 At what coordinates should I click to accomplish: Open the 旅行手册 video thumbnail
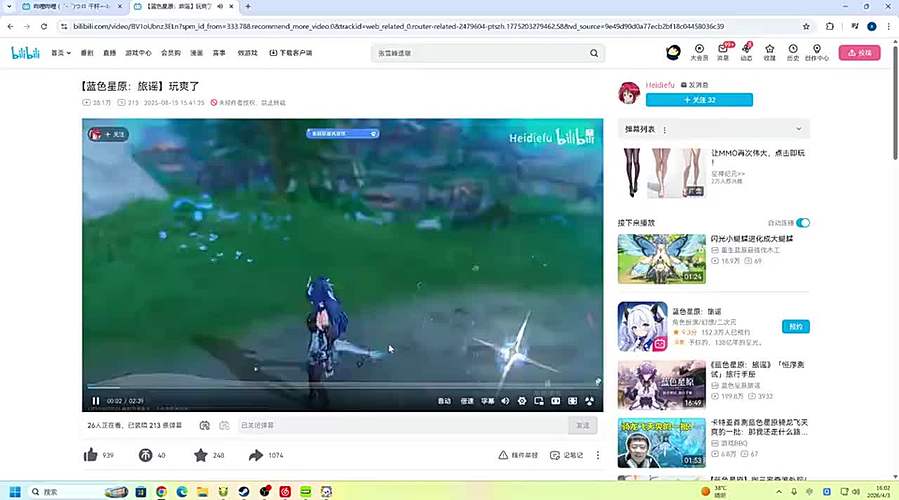(662, 385)
